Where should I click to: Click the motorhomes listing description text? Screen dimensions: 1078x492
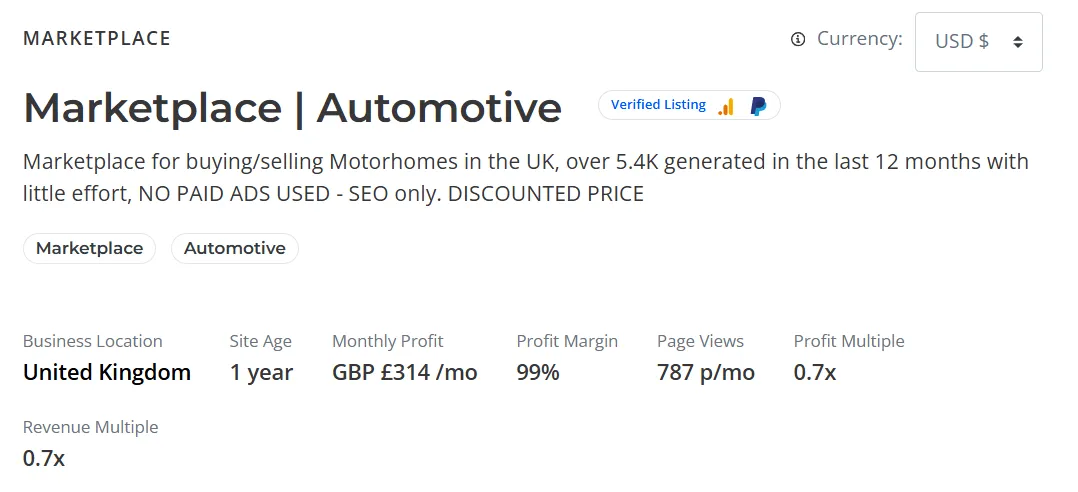pyautogui.click(x=525, y=177)
